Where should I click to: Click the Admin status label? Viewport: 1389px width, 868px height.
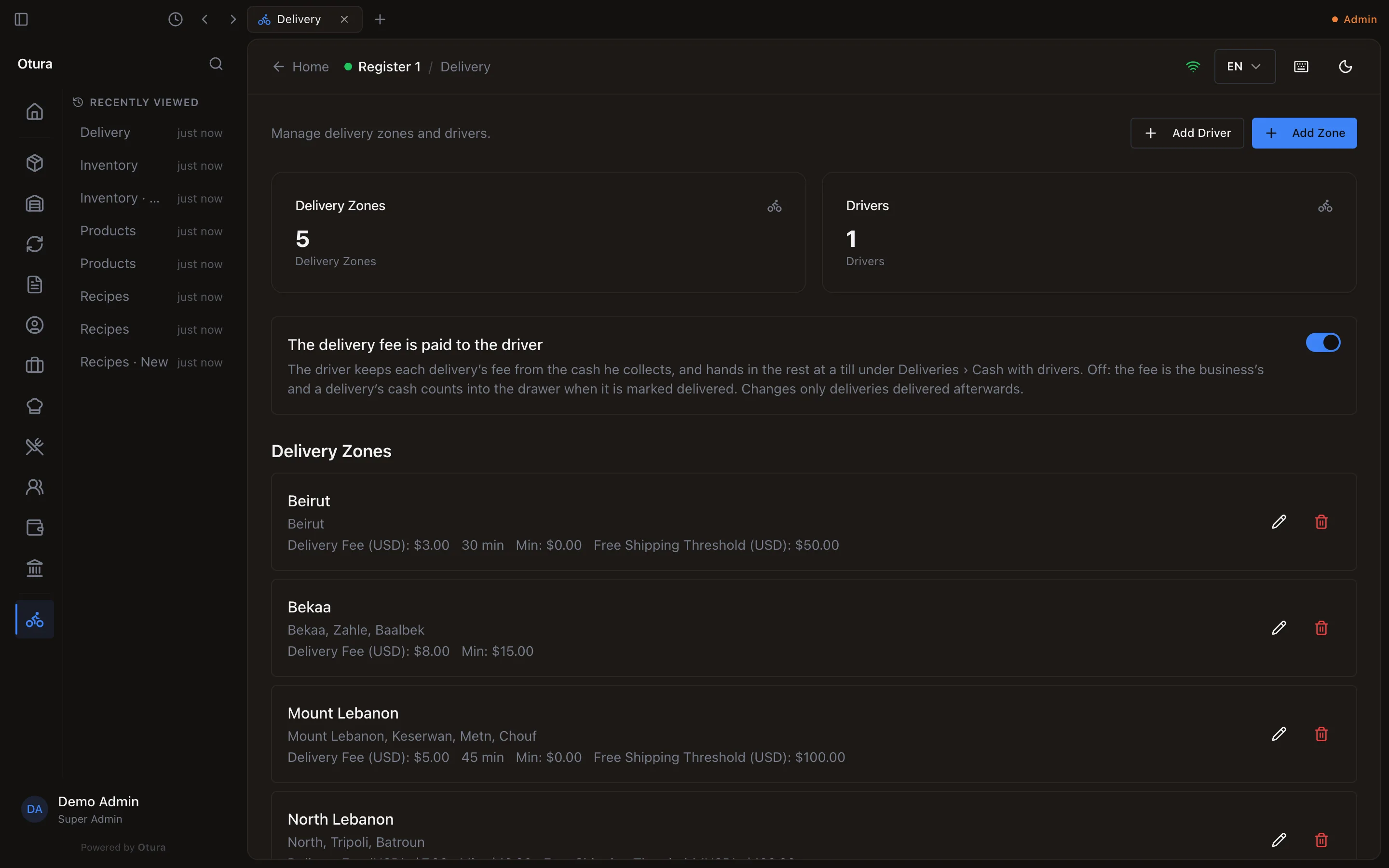[x=1354, y=19]
